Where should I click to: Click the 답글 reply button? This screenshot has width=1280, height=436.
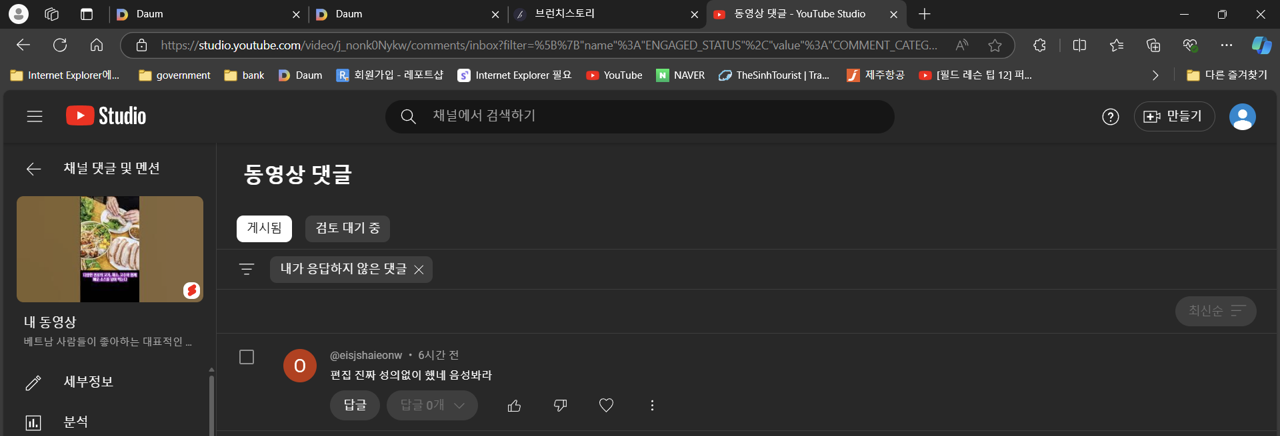click(x=355, y=405)
